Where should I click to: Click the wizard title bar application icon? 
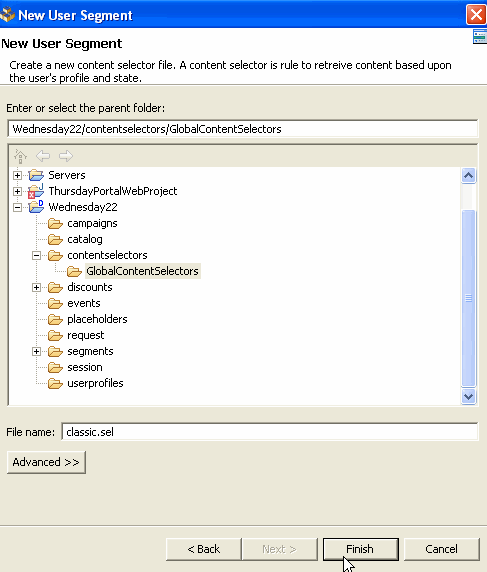coord(7,15)
